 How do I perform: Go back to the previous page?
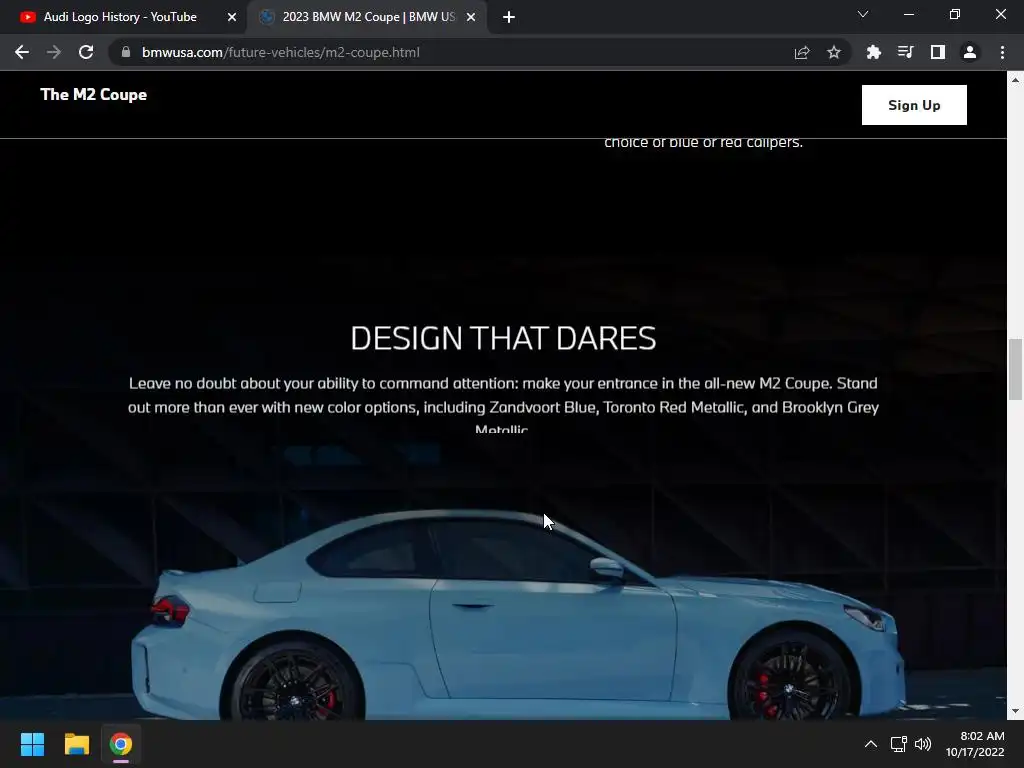(22, 52)
